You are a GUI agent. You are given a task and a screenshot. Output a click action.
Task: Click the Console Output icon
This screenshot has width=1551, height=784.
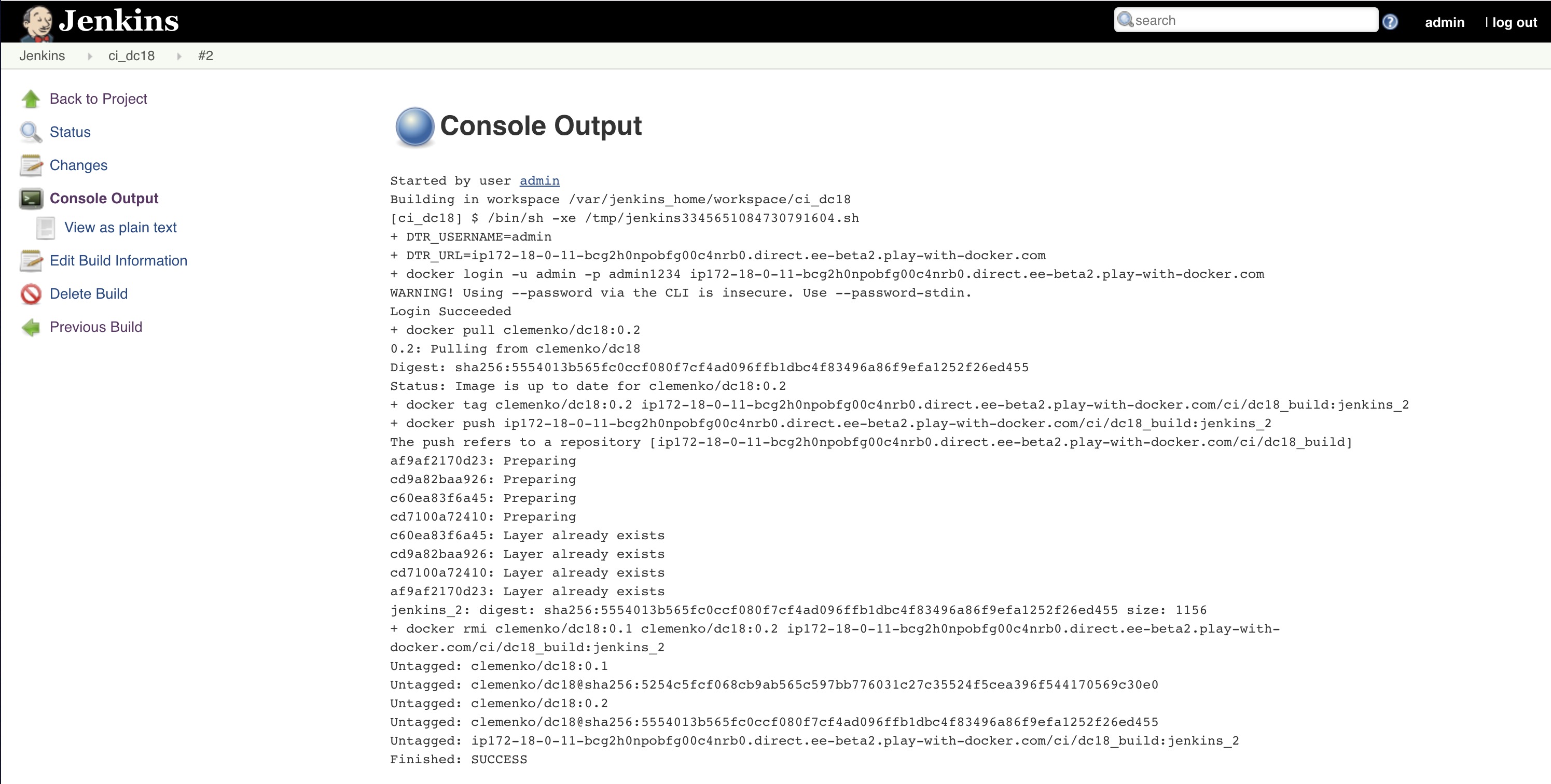[x=30, y=198]
